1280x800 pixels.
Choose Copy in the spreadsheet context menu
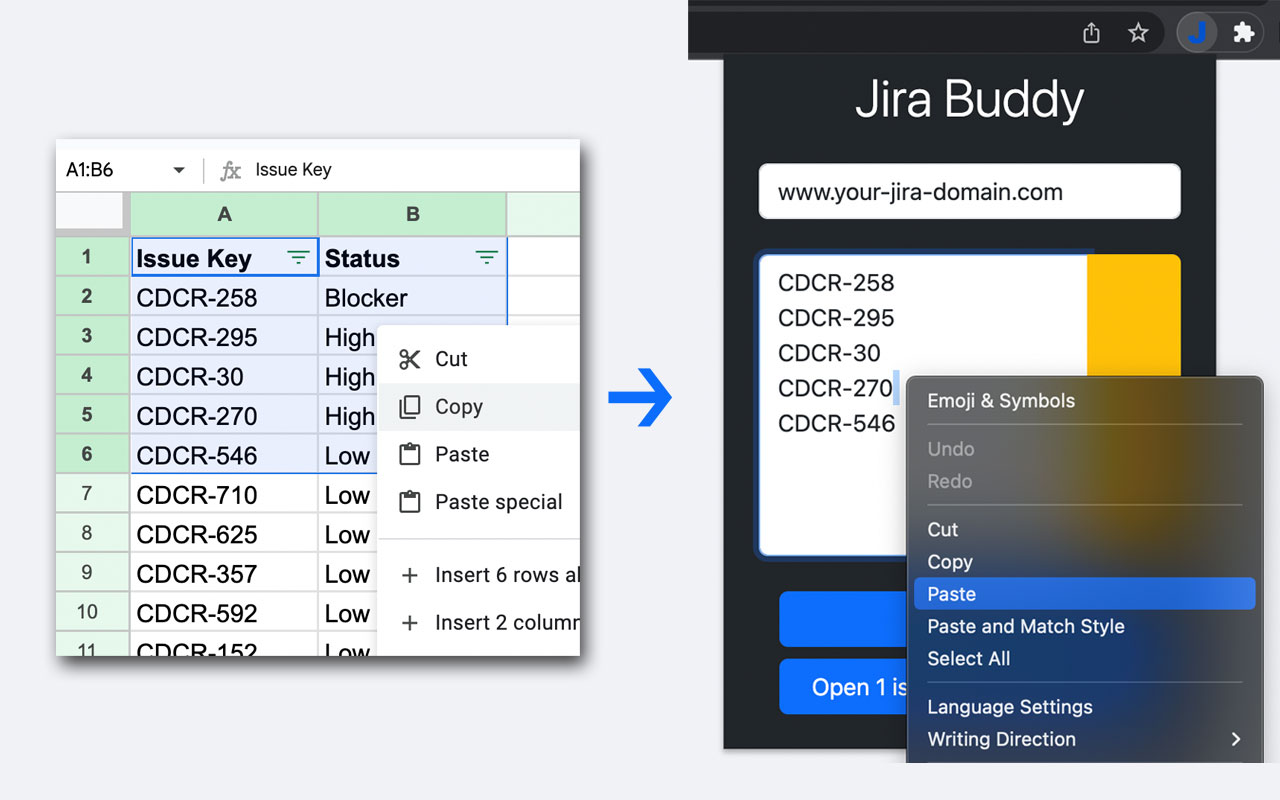tap(480, 407)
